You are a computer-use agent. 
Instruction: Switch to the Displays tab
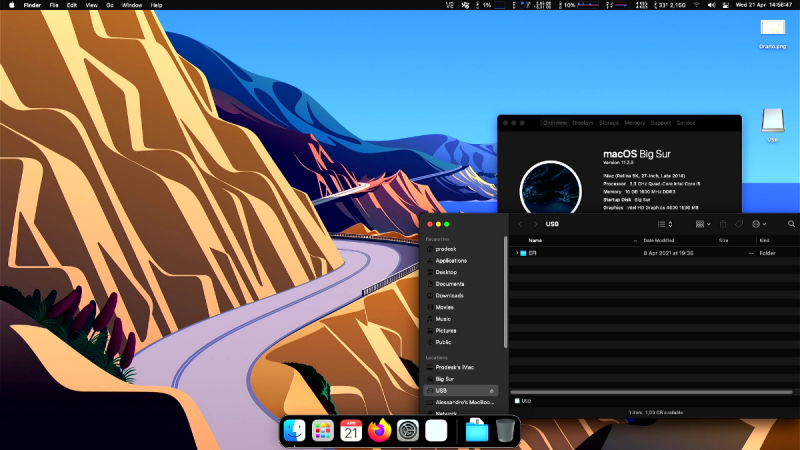click(x=583, y=122)
